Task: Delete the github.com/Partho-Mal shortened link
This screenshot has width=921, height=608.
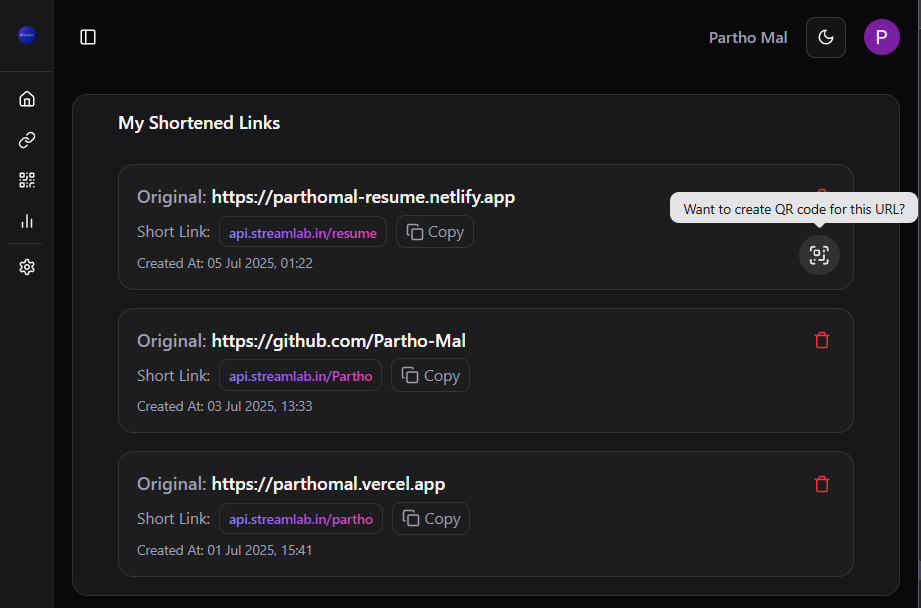Action: (x=822, y=340)
